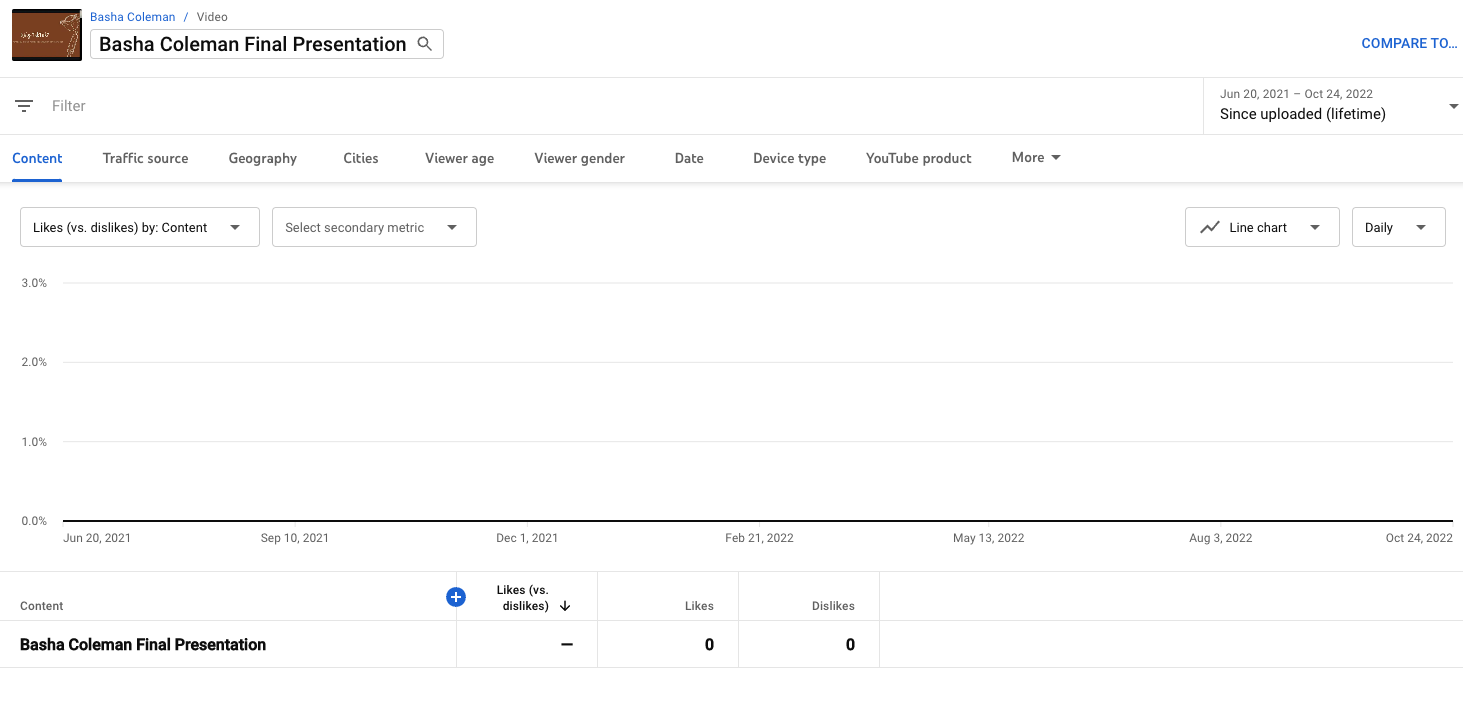Click the search magnifier in the title field
Screen dimensions: 1463x702
(x=425, y=44)
